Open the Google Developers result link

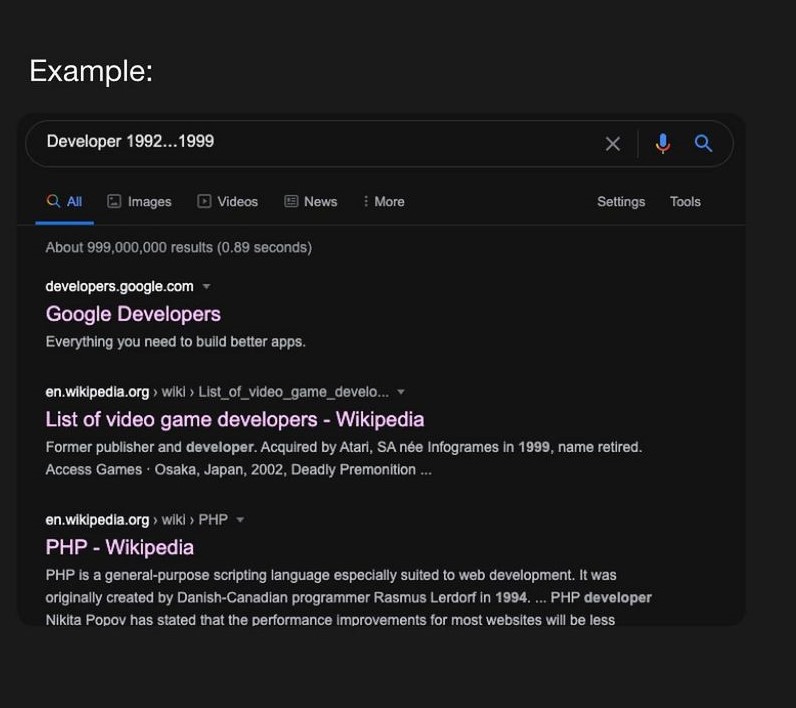[133, 314]
